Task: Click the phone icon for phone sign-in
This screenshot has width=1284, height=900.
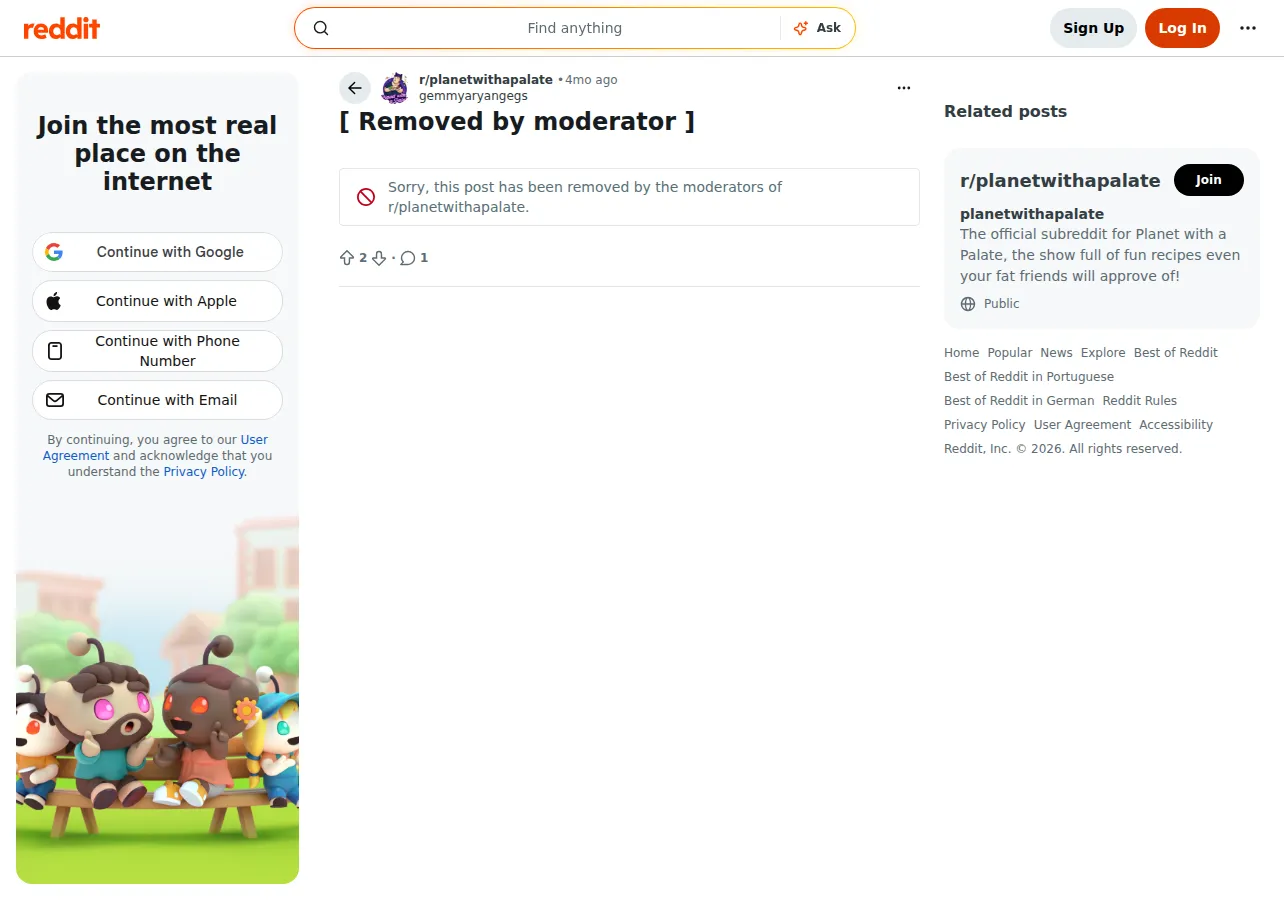Action: (x=55, y=351)
